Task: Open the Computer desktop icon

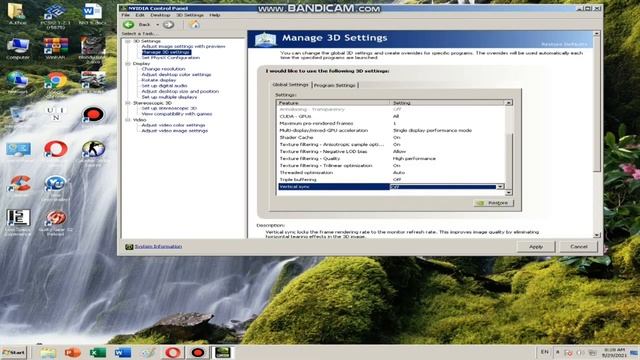Action: coord(18,48)
